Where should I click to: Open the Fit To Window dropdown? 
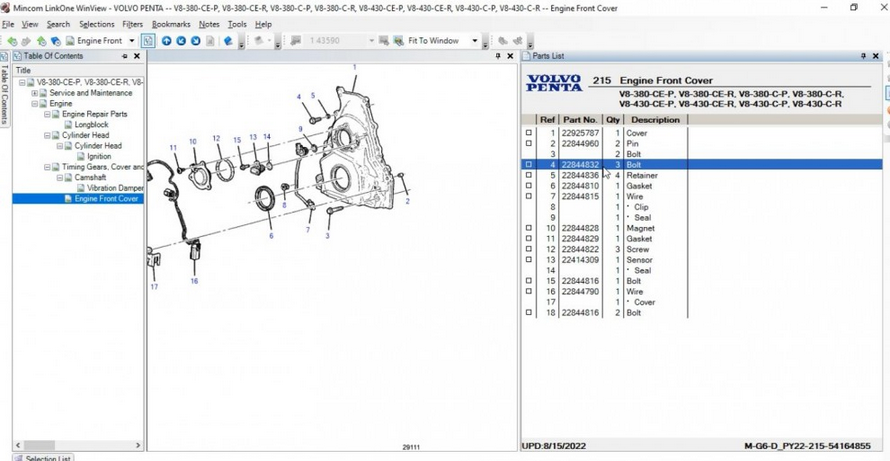[x=475, y=41]
